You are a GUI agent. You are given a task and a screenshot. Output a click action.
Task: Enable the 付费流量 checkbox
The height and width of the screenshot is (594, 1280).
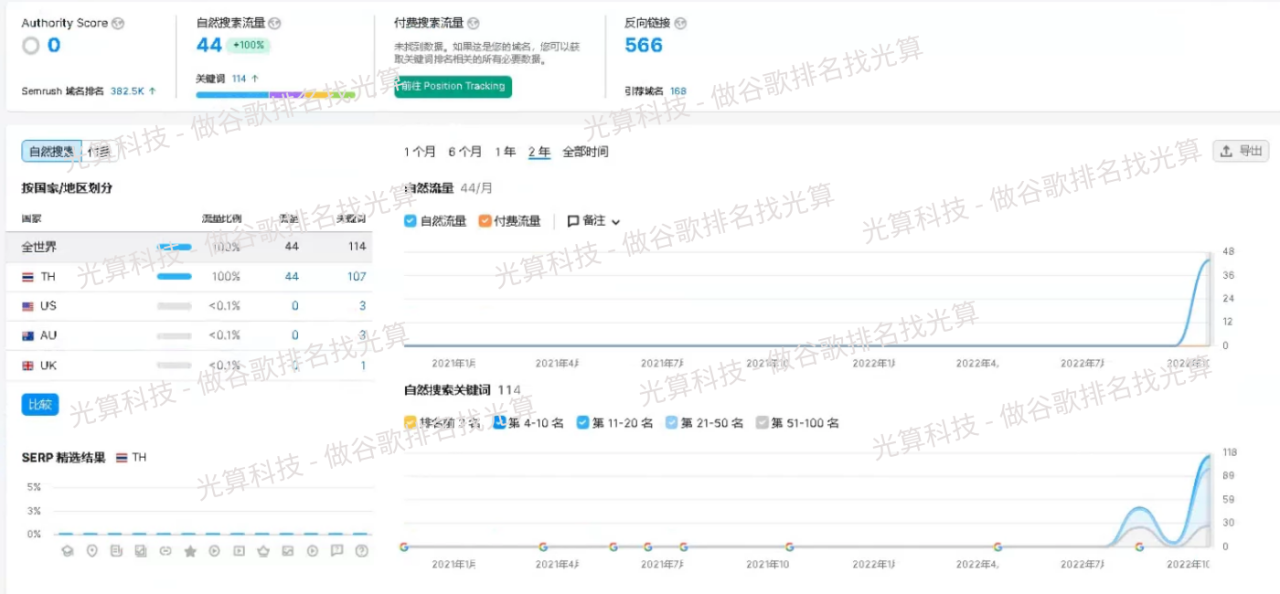pos(484,221)
